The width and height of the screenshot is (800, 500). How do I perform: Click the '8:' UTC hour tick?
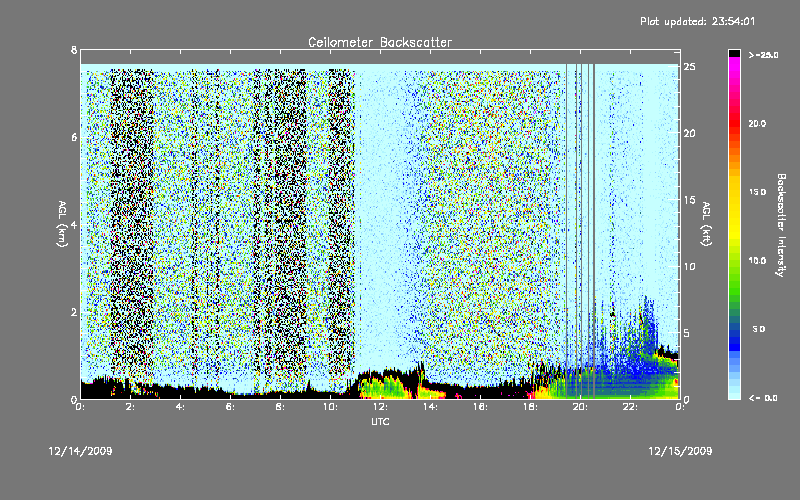tap(280, 407)
